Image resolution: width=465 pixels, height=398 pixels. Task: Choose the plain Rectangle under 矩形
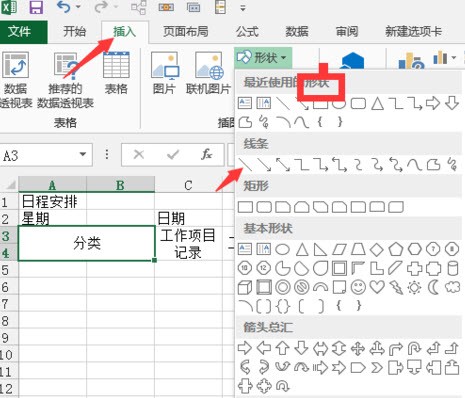pos(245,207)
